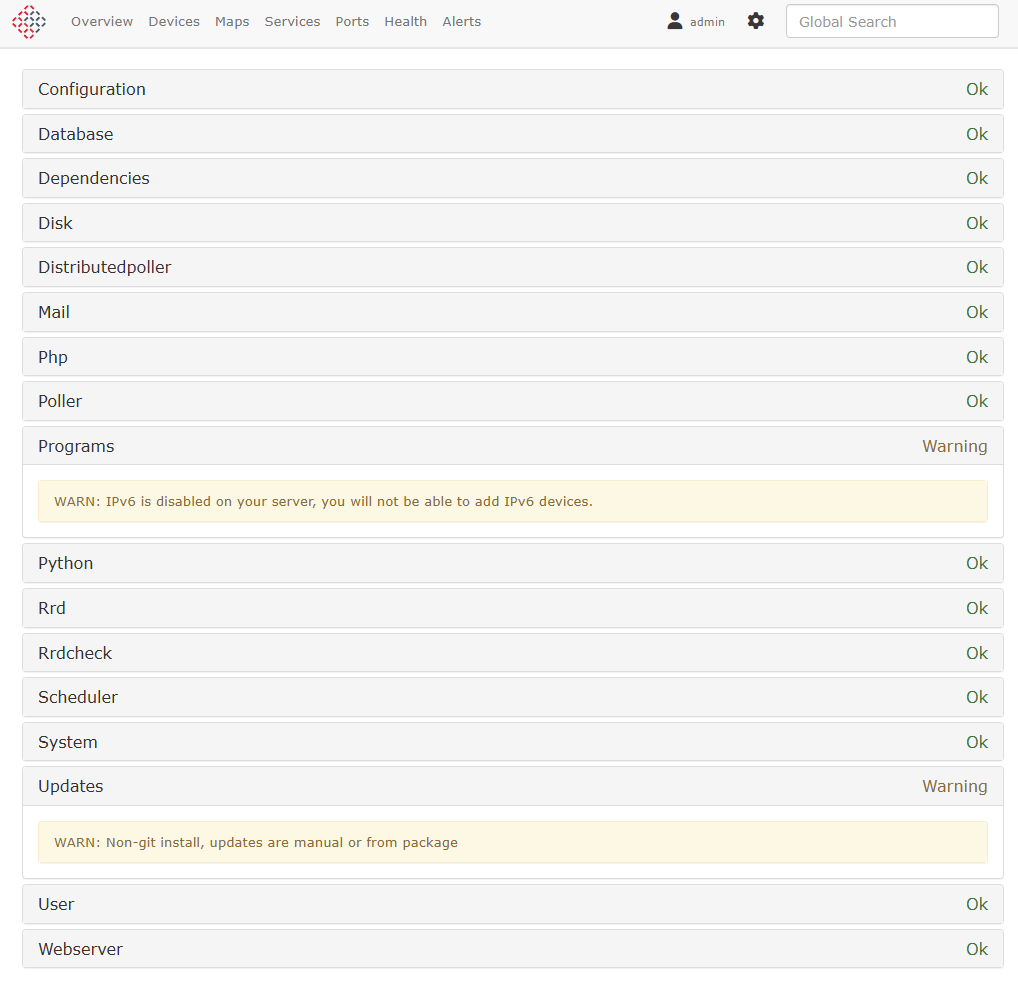
Task: Expand the Rrdcheck section header
Action: (513, 653)
